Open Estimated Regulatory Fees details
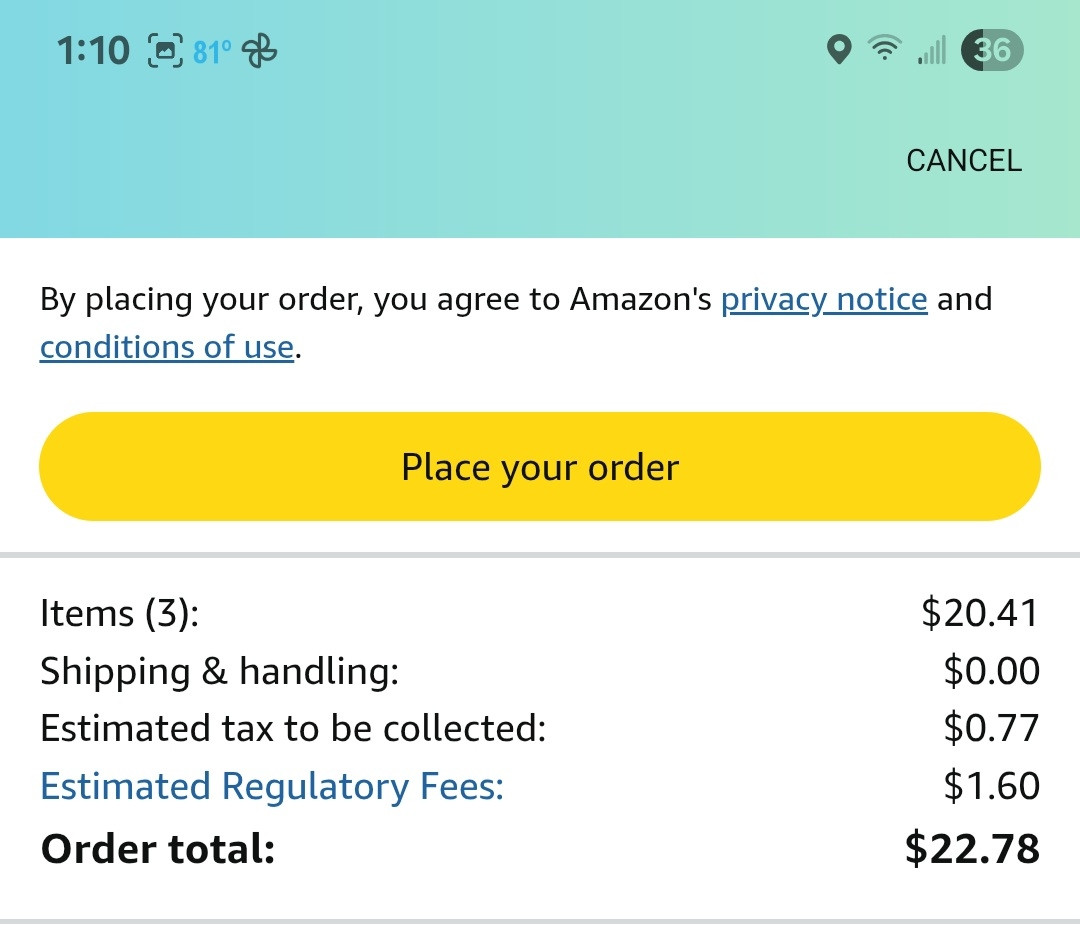 [272, 786]
